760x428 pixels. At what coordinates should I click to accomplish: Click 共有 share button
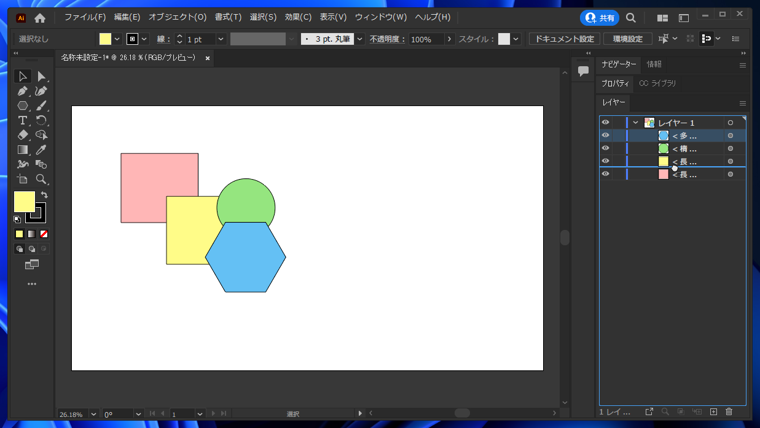[600, 18]
